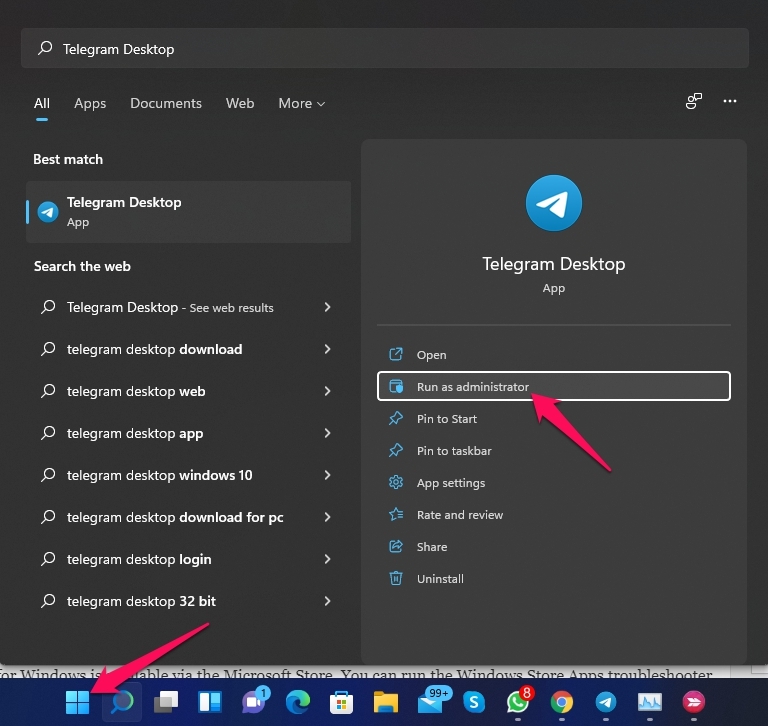The image size is (768, 726).
Task: Open 'telegram desktop web' suggestion
Action: pos(189,391)
